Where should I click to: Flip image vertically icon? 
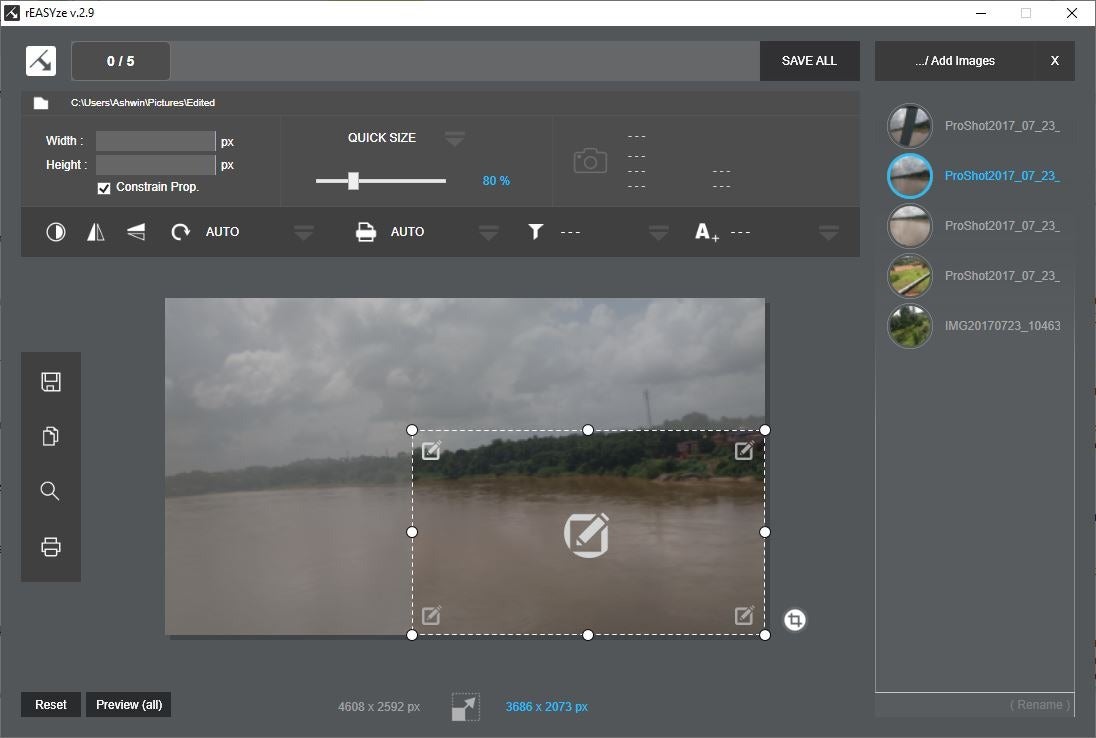pyautogui.click(x=136, y=232)
